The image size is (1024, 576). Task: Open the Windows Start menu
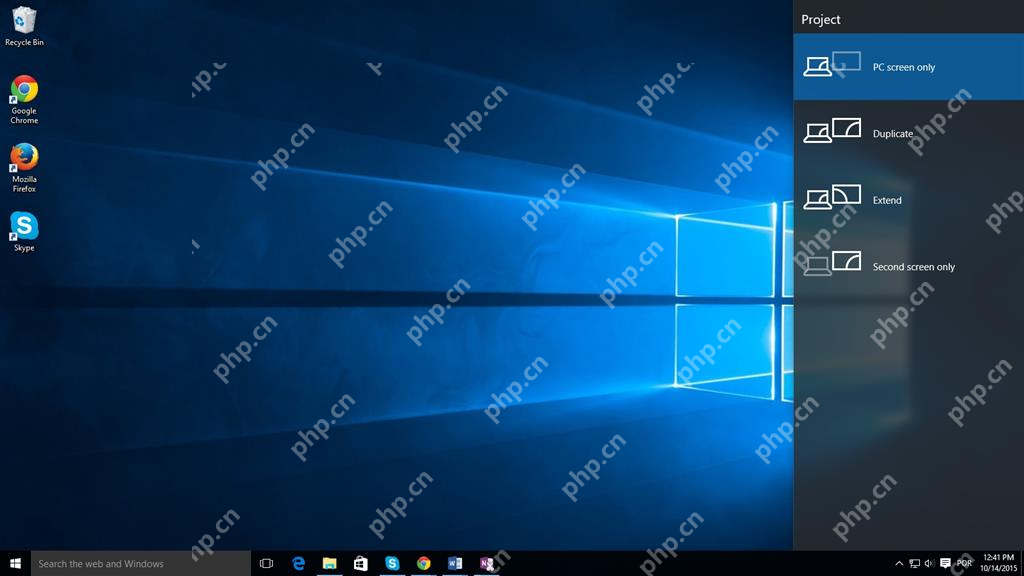click(x=15, y=563)
